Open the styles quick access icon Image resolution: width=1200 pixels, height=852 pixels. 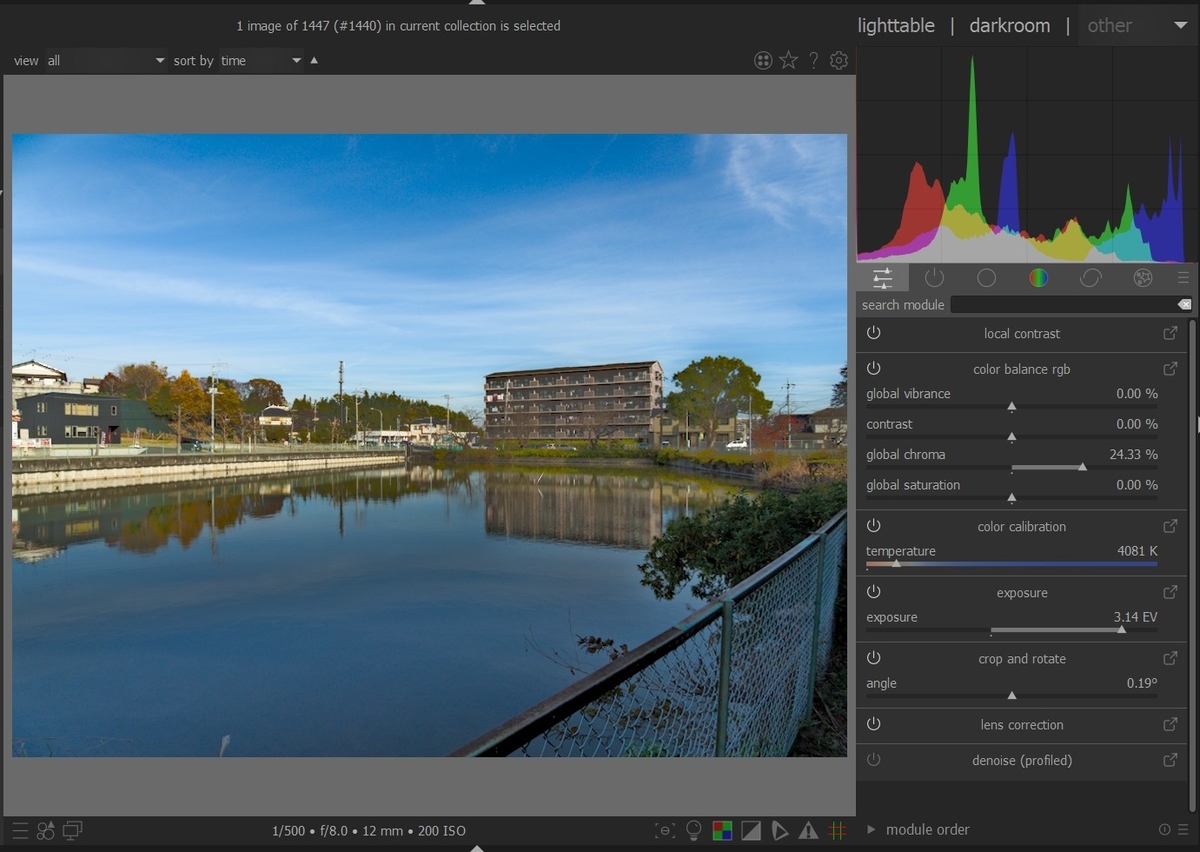[x=46, y=830]
